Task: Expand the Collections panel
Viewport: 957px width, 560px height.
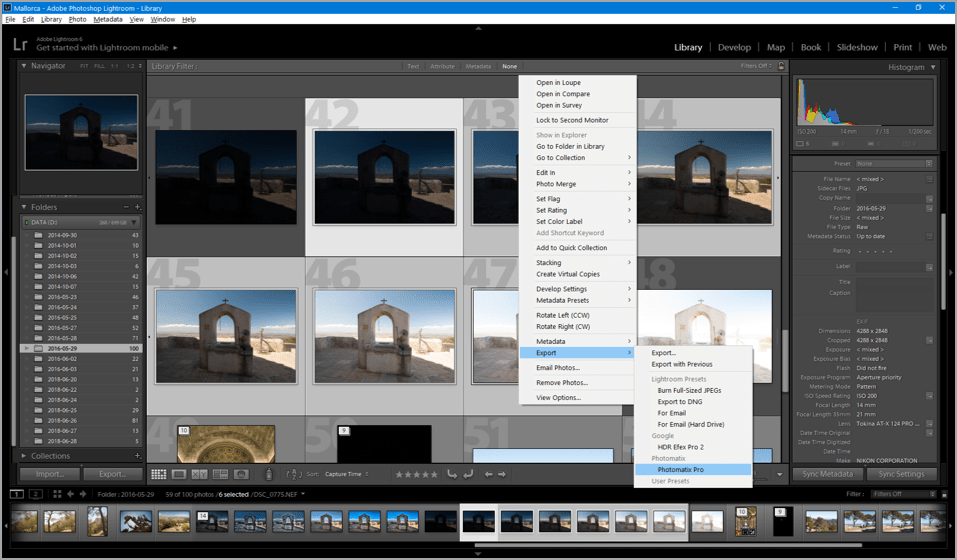Action: (26, 456)
